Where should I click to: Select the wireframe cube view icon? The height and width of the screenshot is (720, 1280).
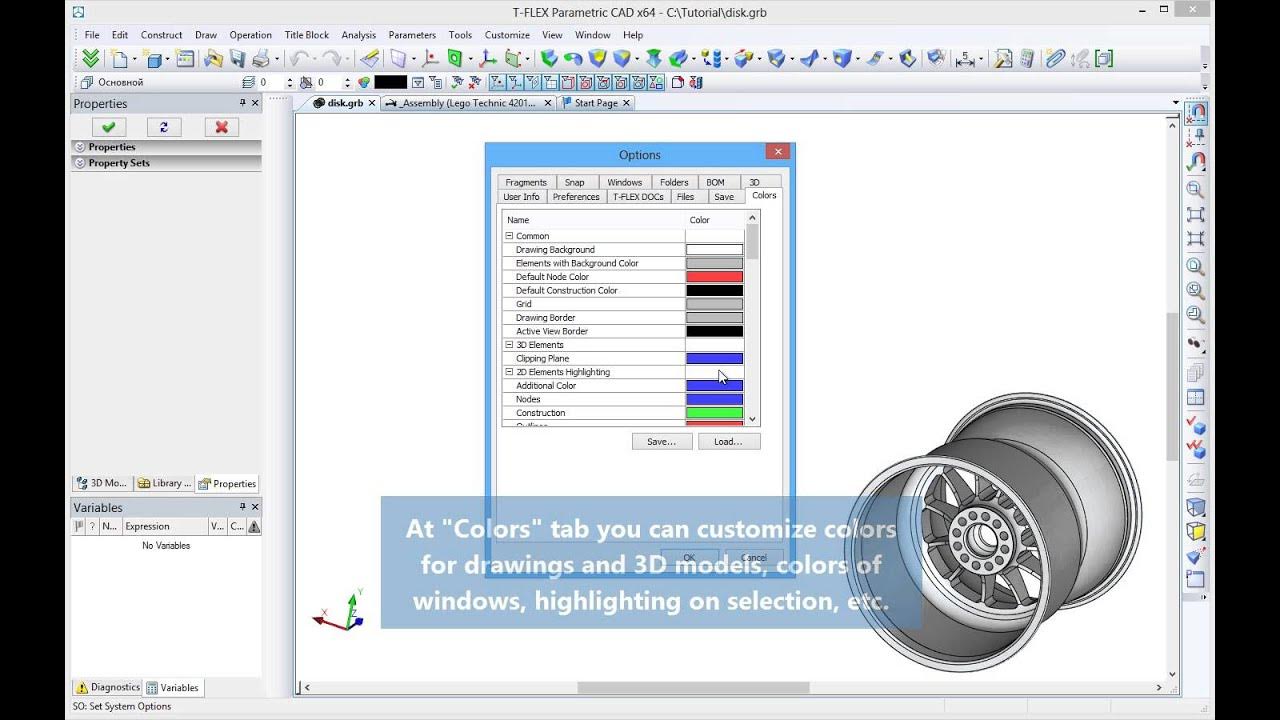click(x=1196, y=508)
